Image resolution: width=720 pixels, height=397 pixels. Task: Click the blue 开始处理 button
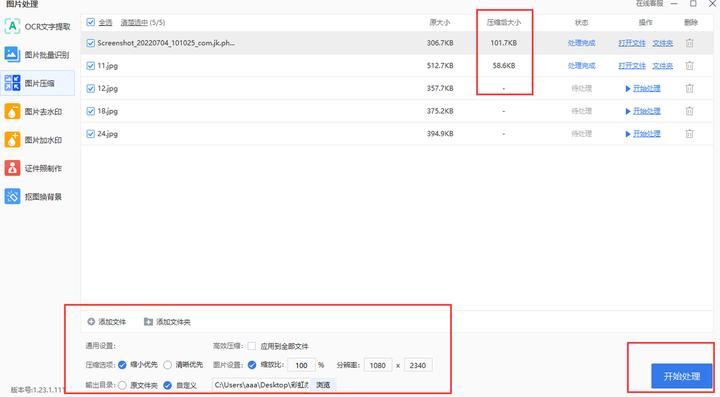(x=681, y=376)
